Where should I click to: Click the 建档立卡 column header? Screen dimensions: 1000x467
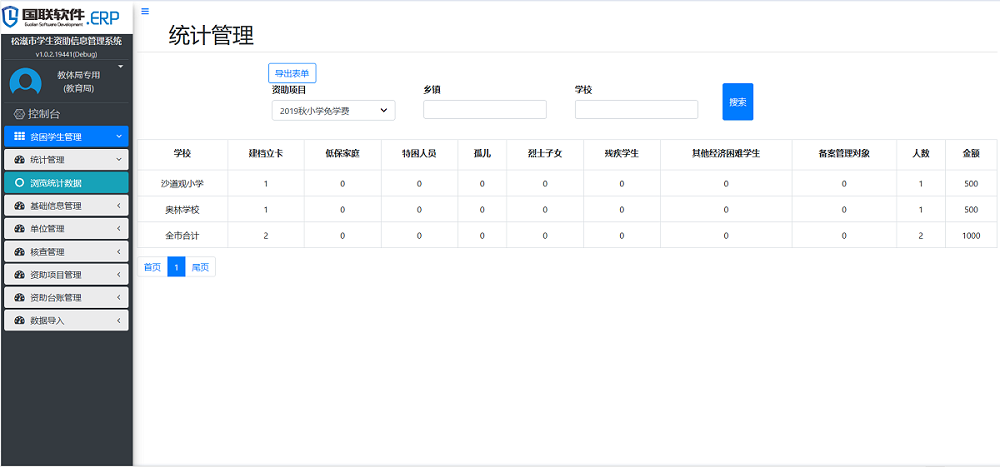pyautogui.click(x=266, y=154)
